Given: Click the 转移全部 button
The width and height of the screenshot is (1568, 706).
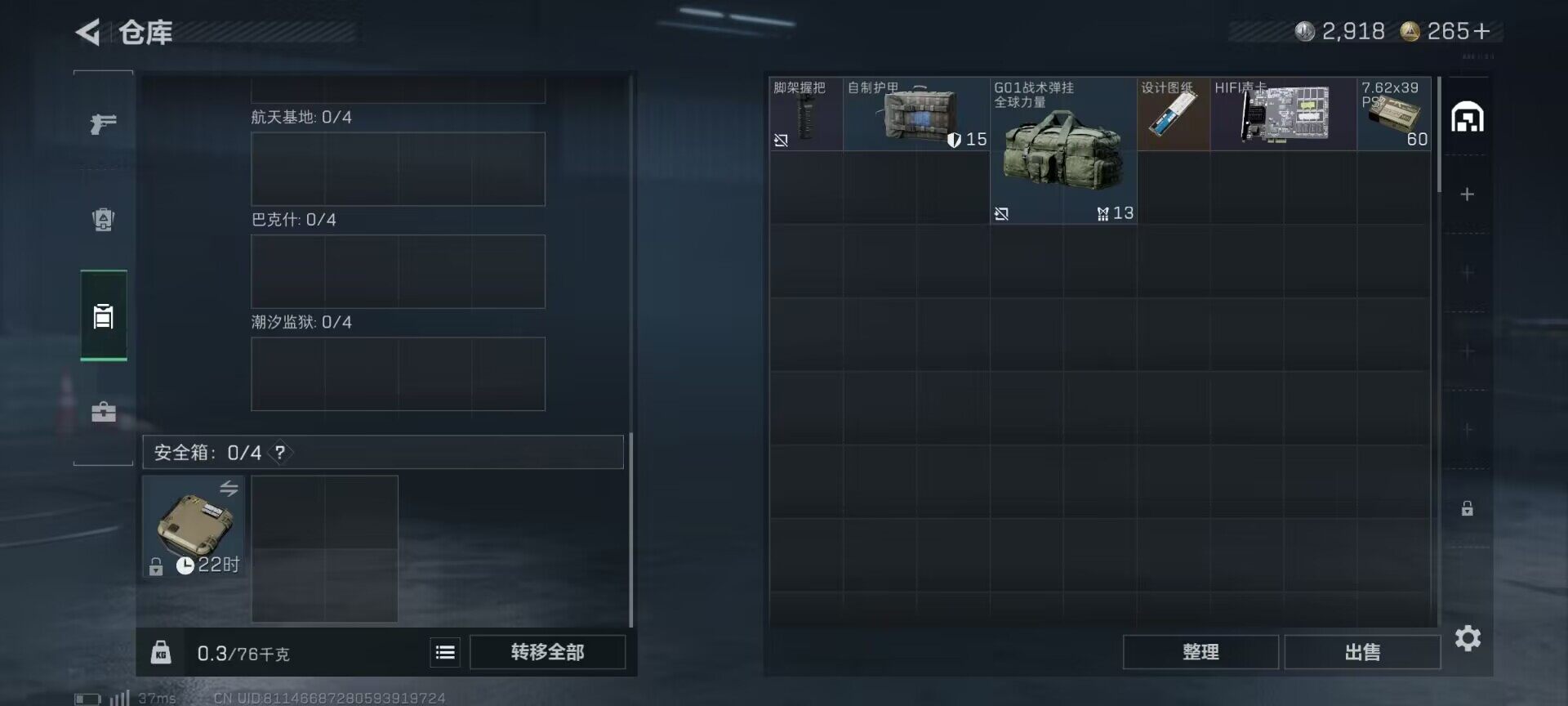Looking at the screenshot, I should tap(548, 652).
